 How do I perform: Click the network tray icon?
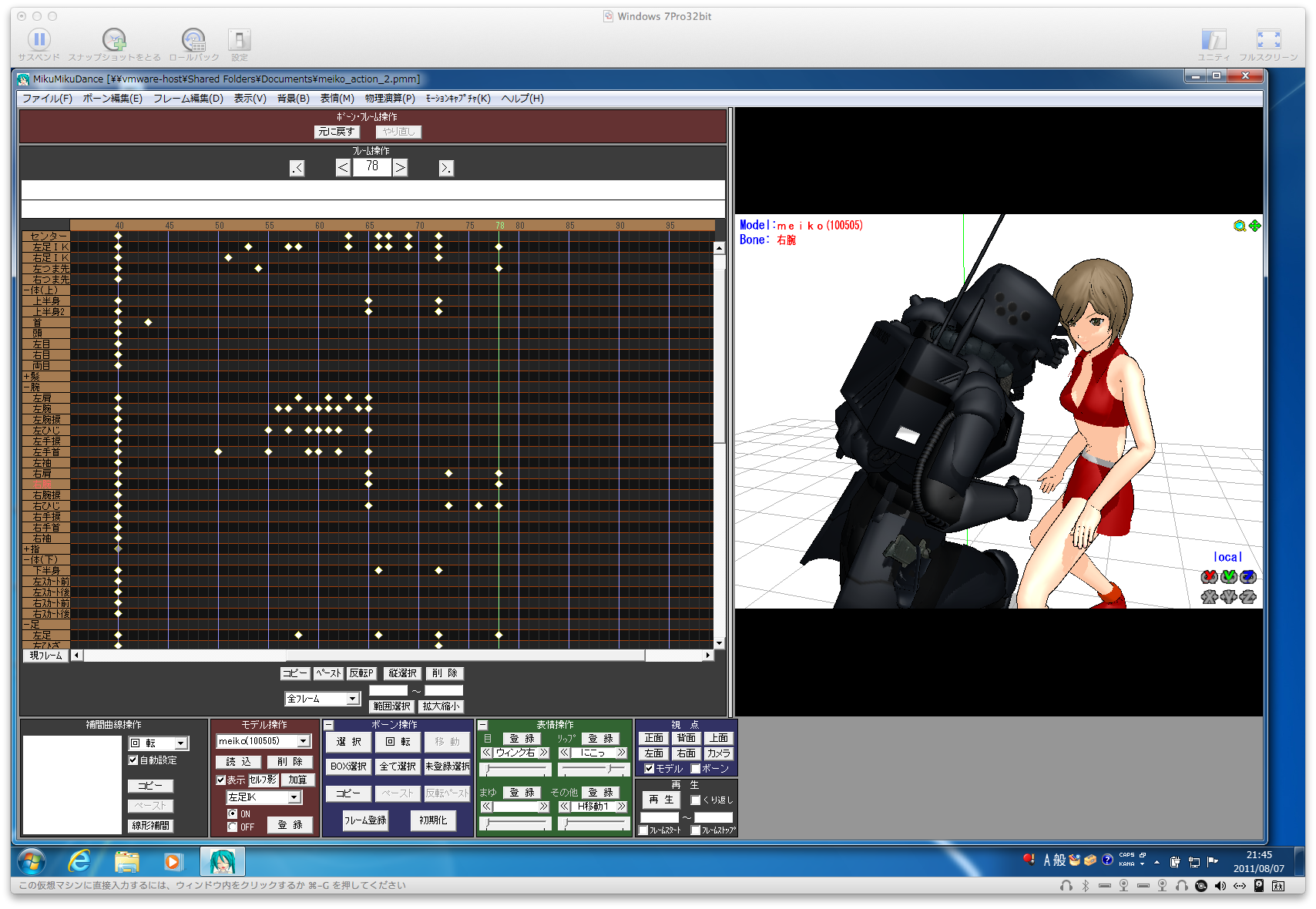pyautogui.click(x=1193, y=861)
